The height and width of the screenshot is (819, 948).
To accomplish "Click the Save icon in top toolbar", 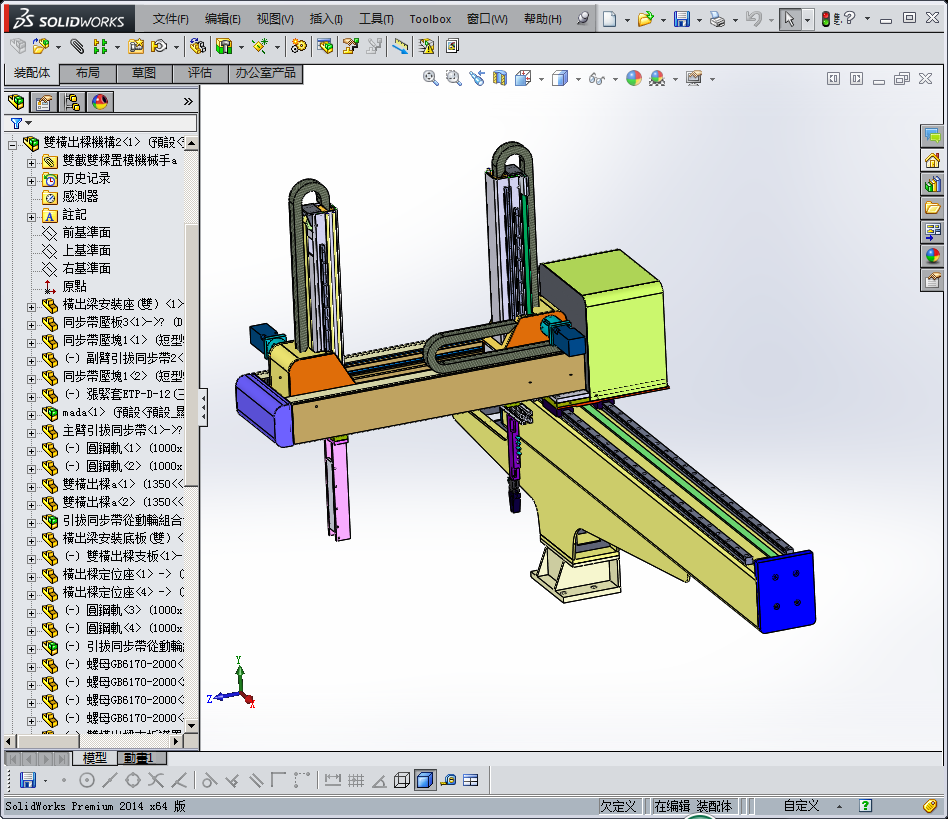I will pos(682,19).
